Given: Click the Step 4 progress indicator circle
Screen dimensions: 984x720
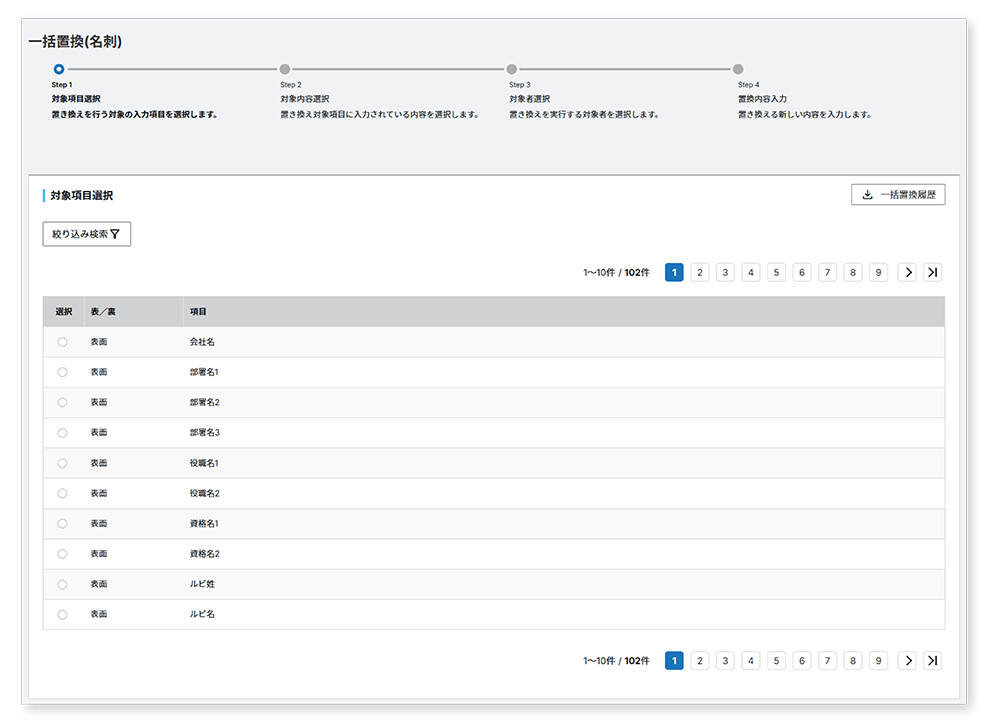Looking at the screenshot, I should point(738,69).
